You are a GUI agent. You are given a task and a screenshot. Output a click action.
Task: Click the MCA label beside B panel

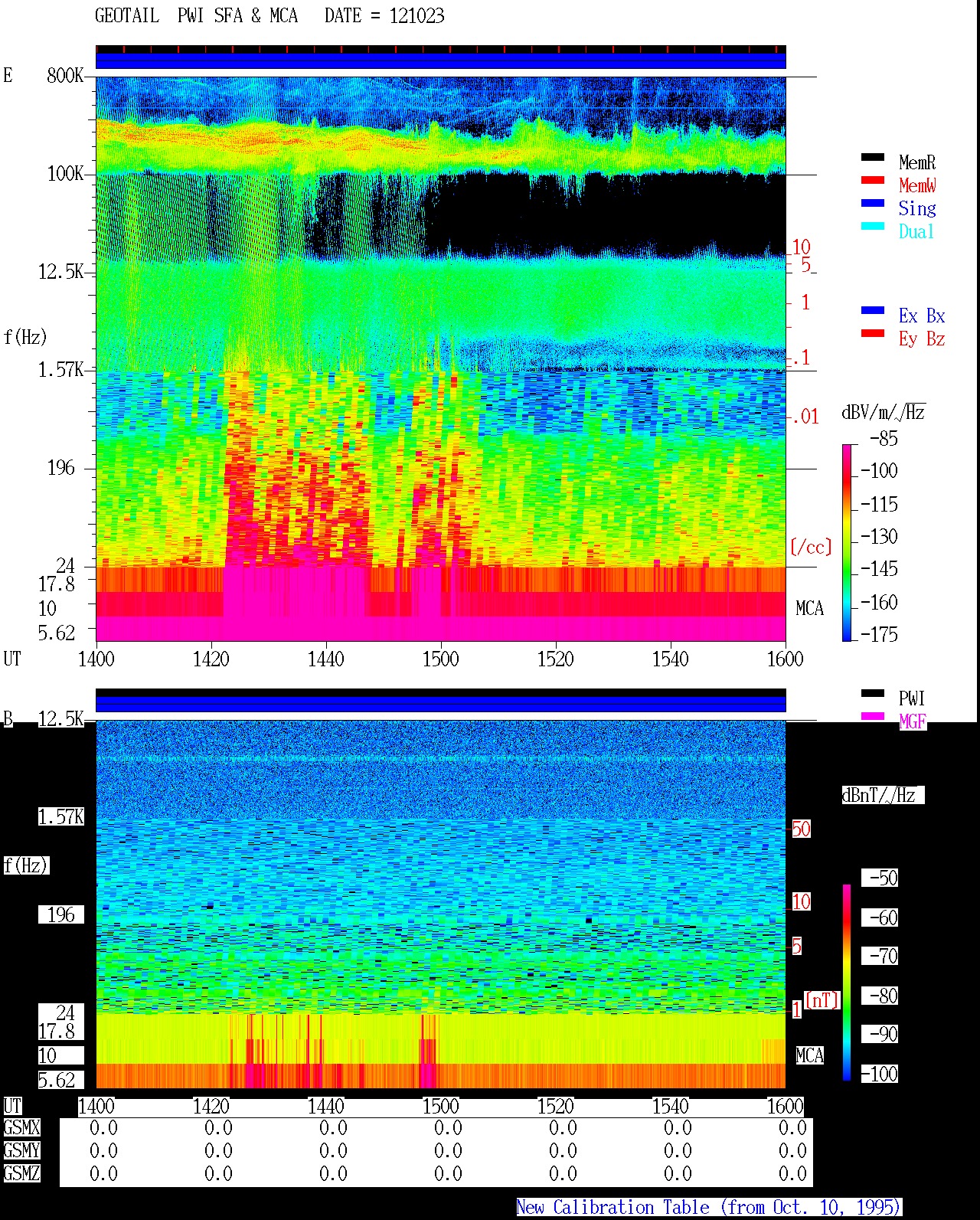click(x=810, y=1055)
